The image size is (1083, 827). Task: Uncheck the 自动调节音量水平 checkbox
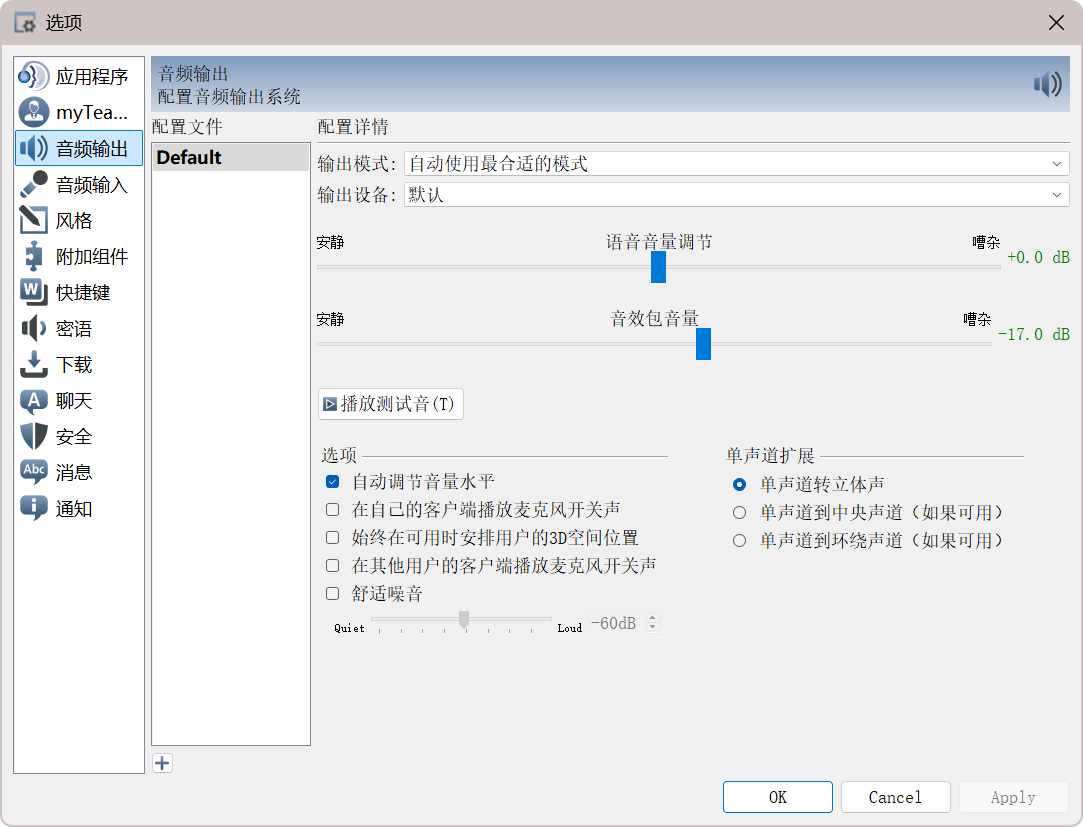point(333,482)
